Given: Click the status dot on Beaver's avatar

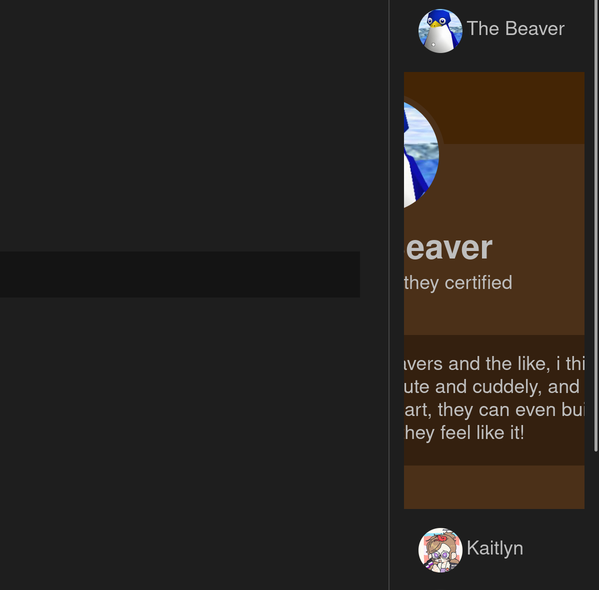Looking at the screenshot, I should point(433,45).
